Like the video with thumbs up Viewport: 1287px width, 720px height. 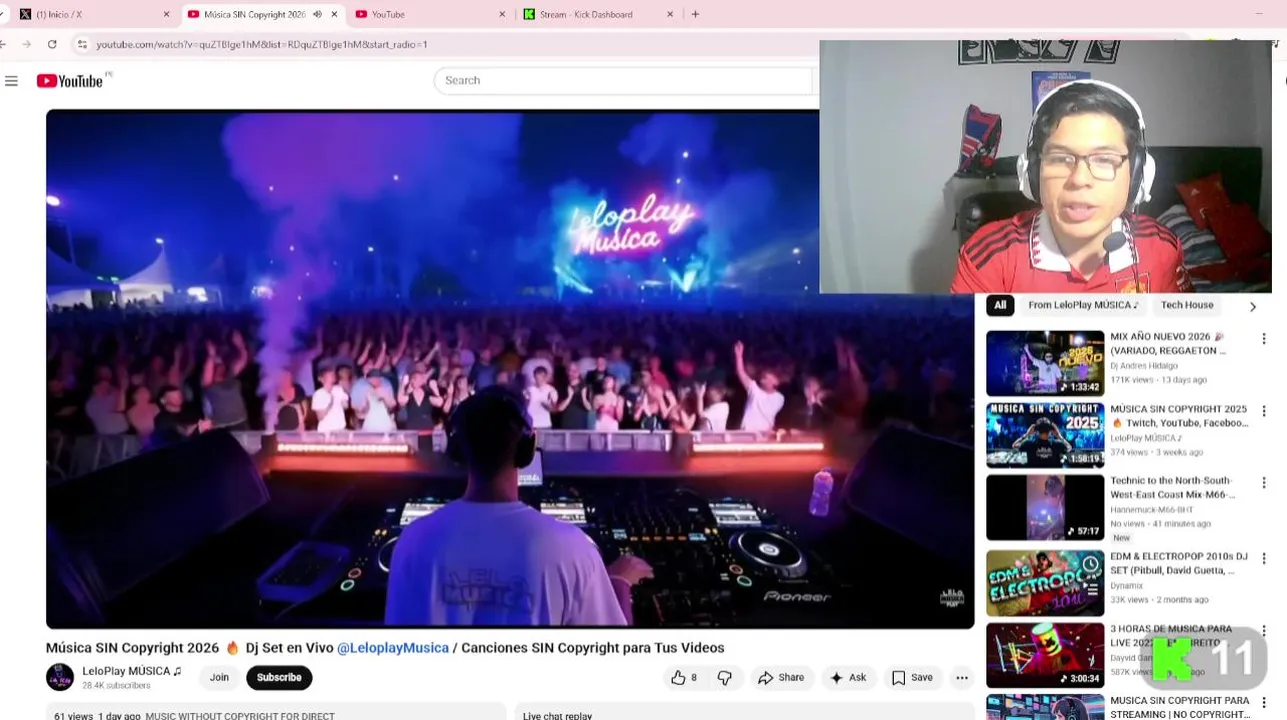click(x=684, y=678)
